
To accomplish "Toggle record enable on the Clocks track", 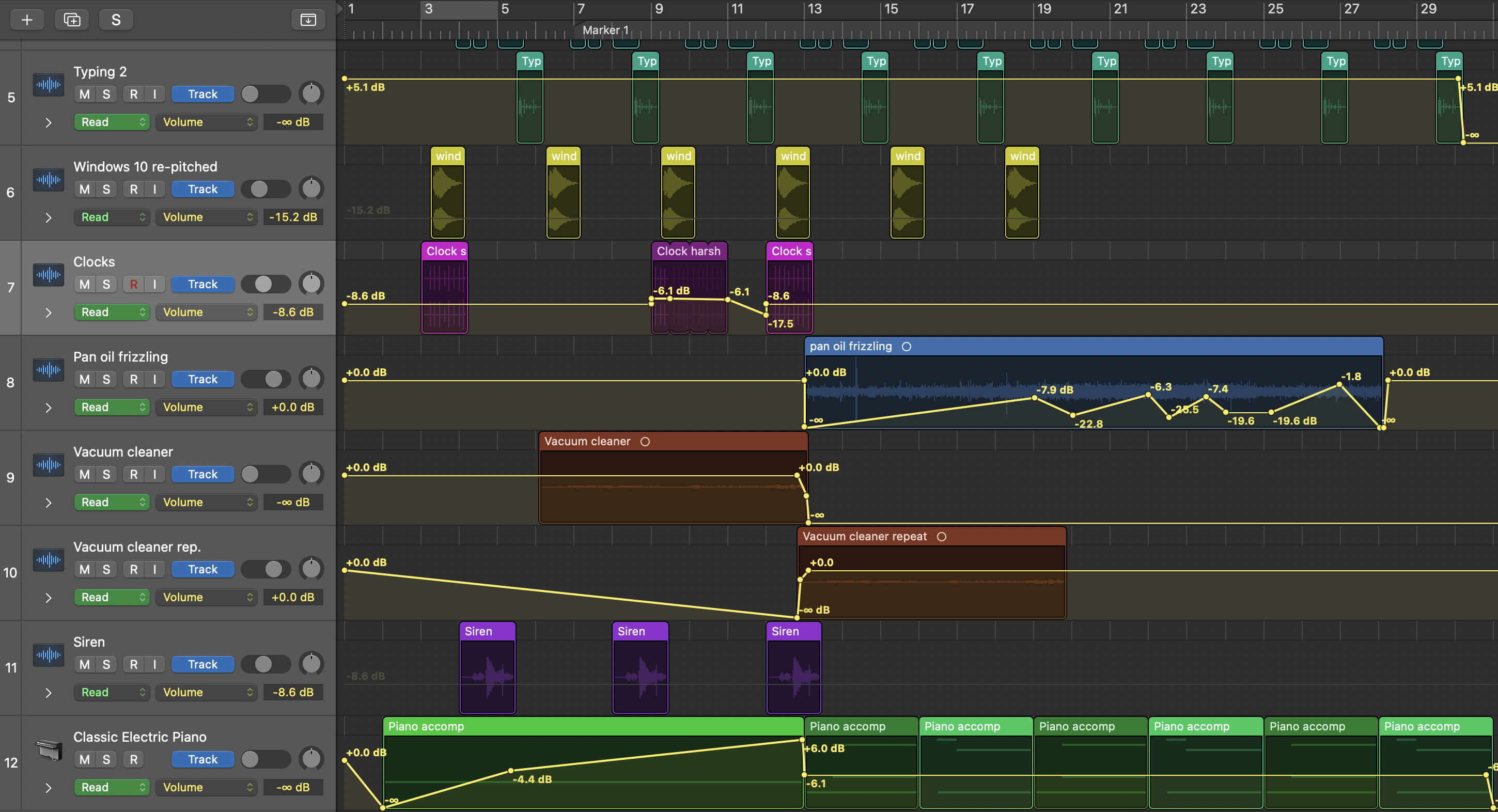I will click(134, 285).
